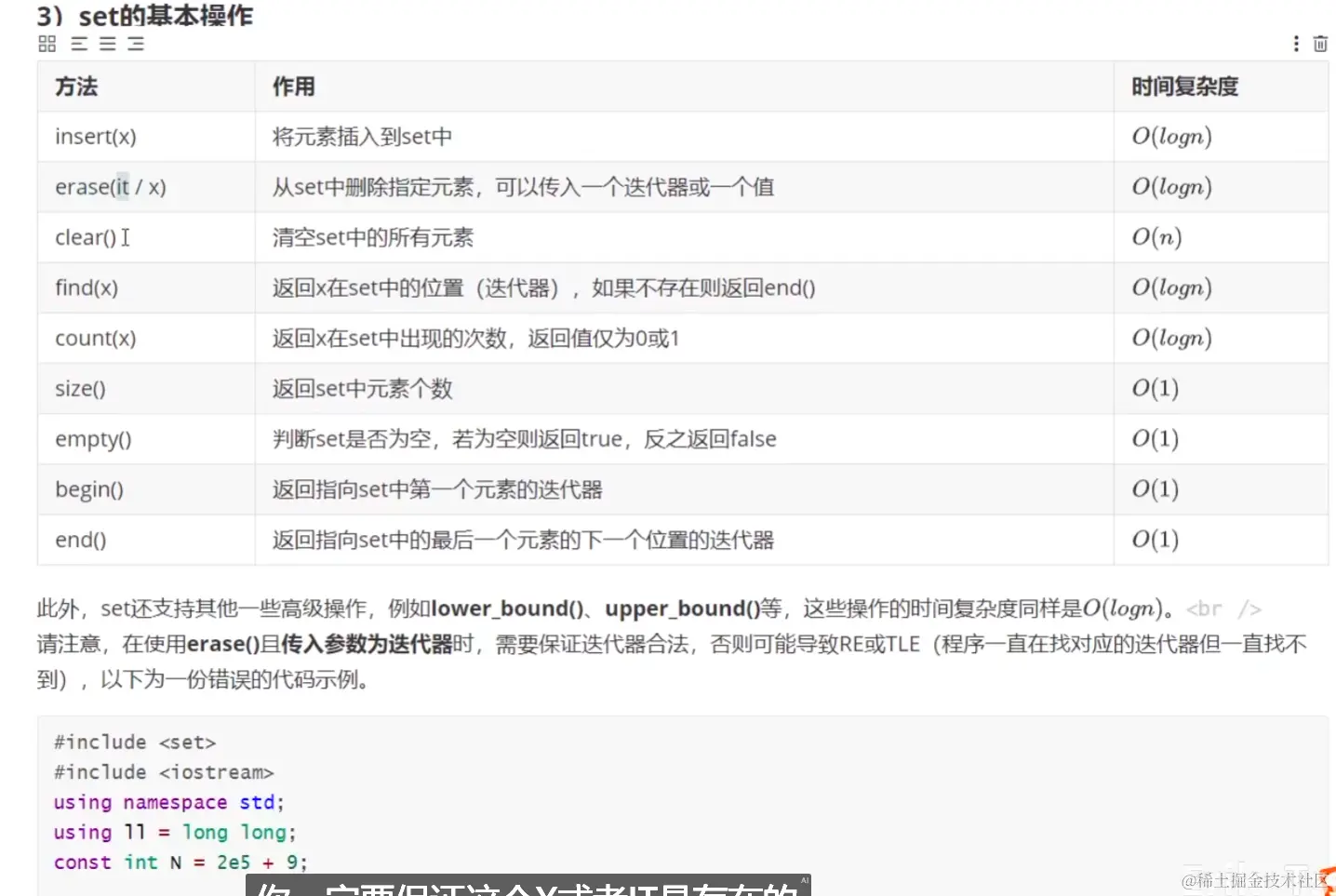Select the 作用 column header
This screenshot has width=1336, height=896.
(293, 87)
